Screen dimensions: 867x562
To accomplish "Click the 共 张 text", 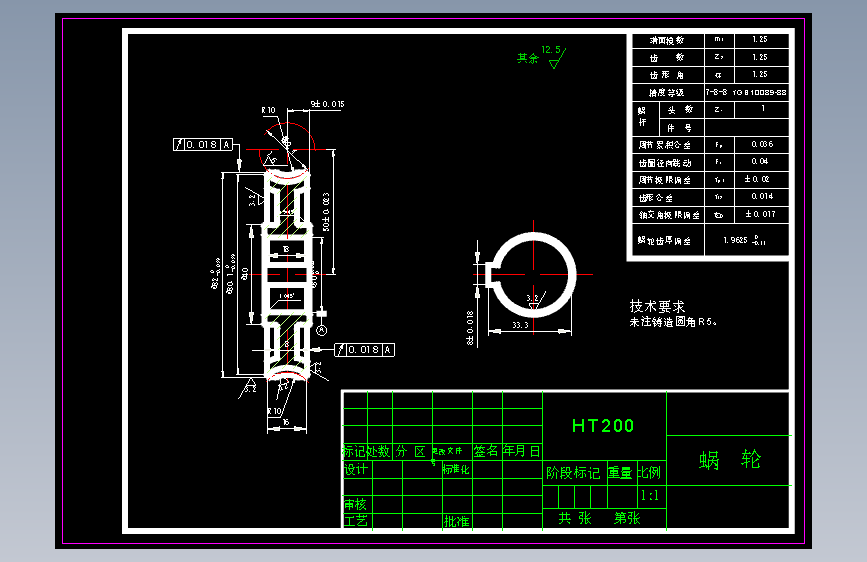I will [x=575, y=518].
